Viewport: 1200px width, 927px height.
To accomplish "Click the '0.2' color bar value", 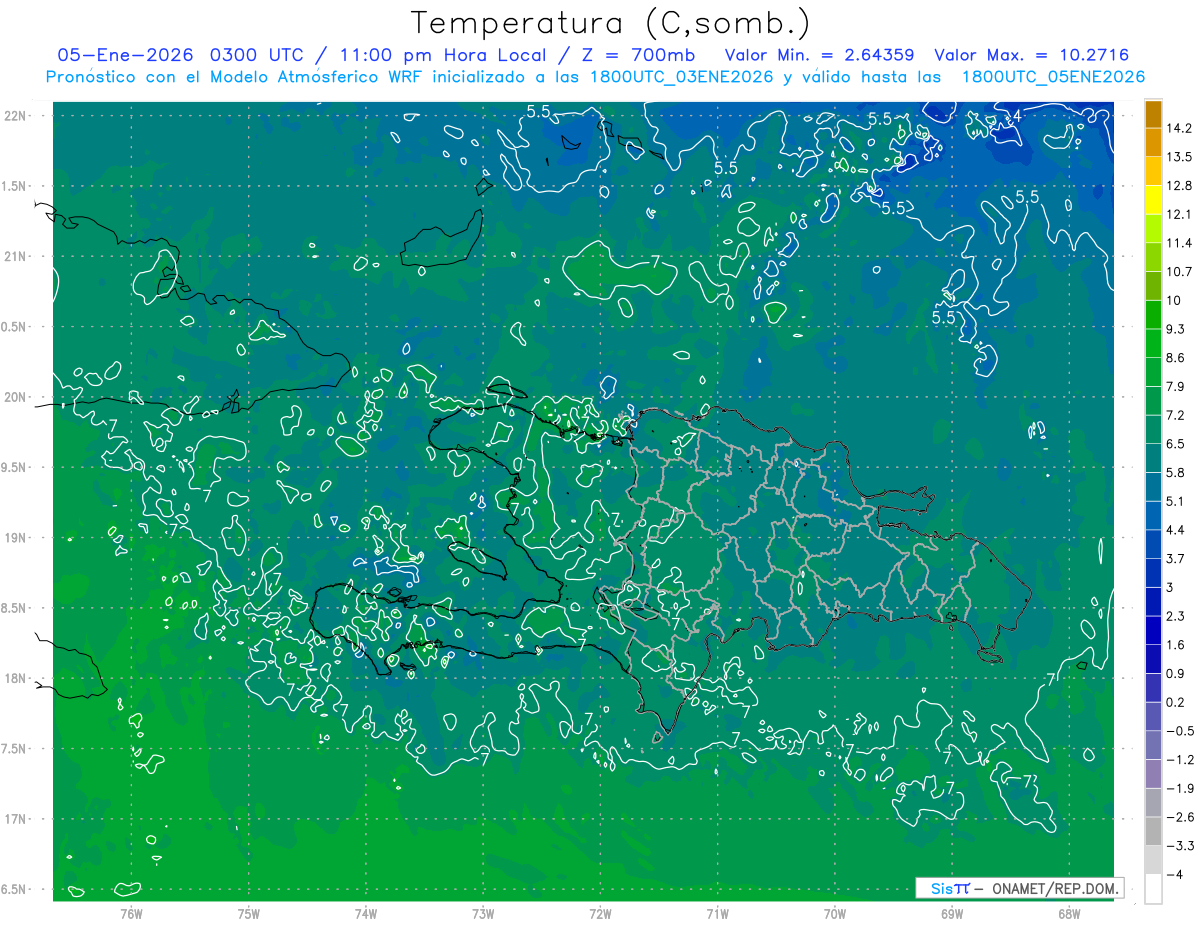I will coord(1175,701).
